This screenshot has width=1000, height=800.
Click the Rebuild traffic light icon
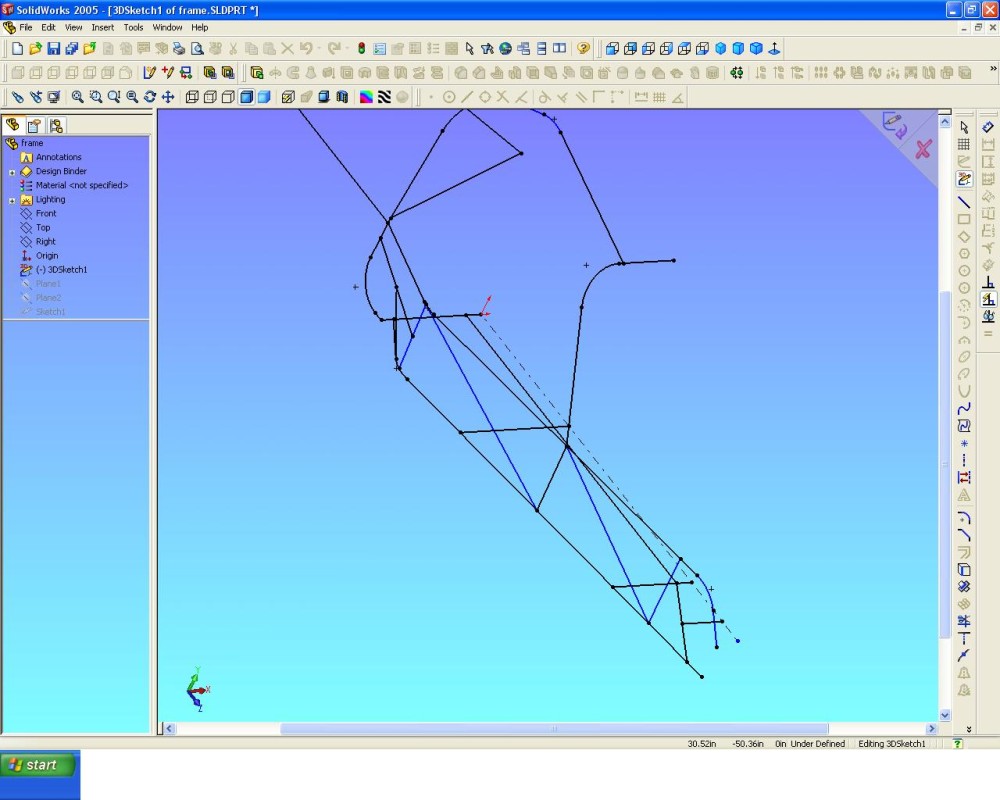pos(361,48)
